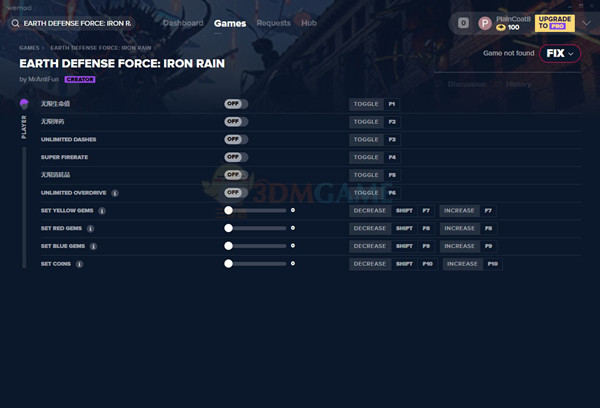Expand the account menu chevron
The image size is (600, 408).
(x=587, y=23)
